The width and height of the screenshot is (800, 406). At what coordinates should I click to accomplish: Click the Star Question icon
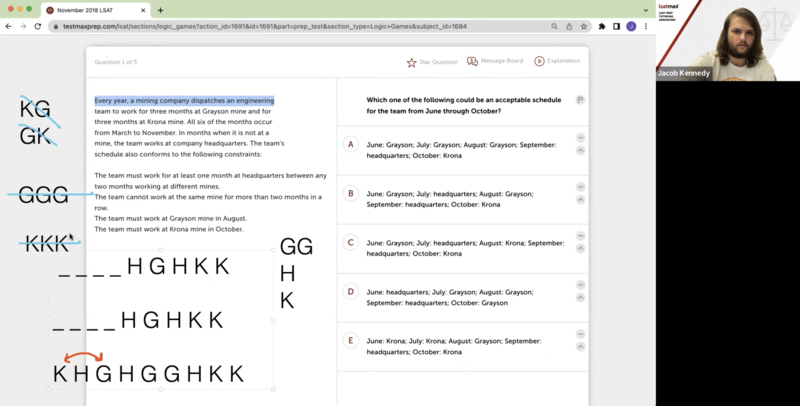[x=411, y=62]
